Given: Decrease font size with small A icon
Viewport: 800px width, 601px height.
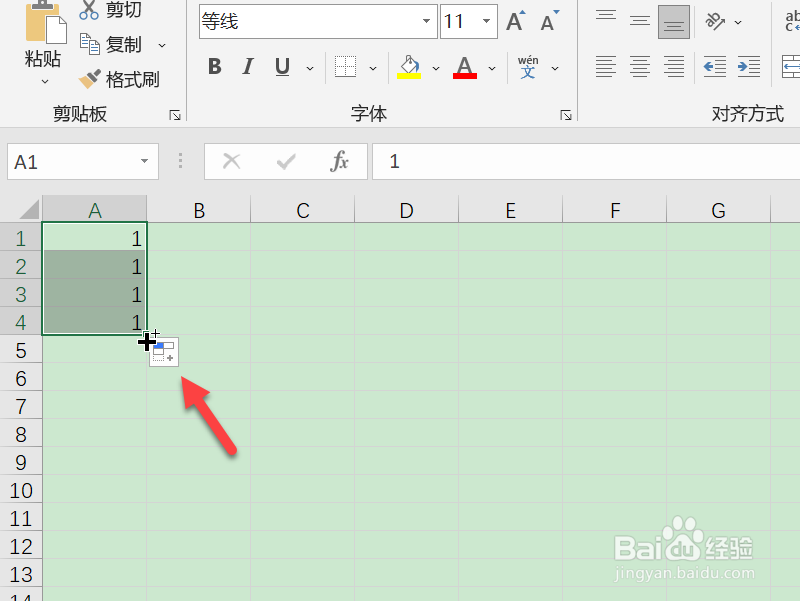Looking at the screenshot, I should (549, 21).
